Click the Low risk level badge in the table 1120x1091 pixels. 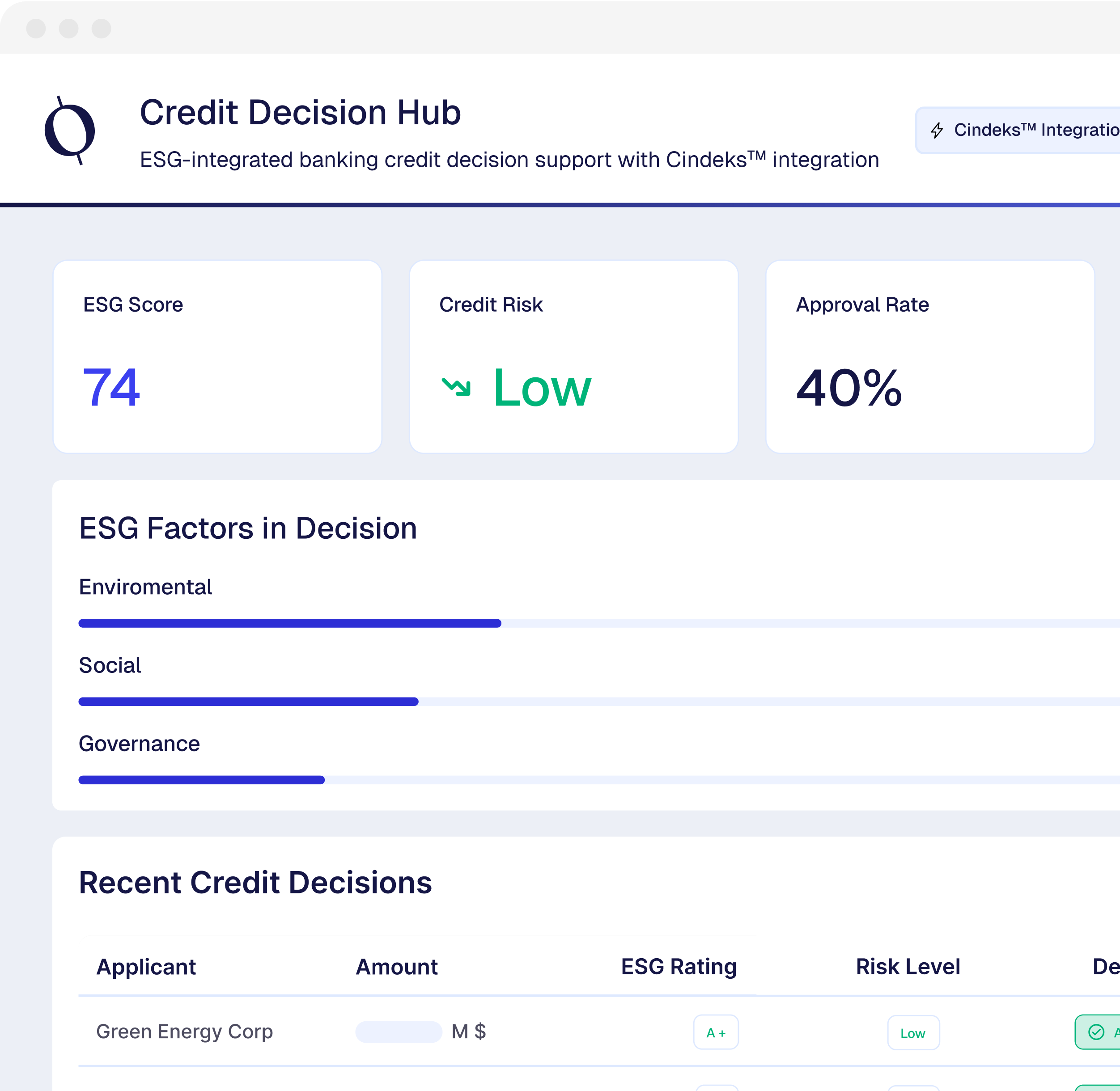912,1032
